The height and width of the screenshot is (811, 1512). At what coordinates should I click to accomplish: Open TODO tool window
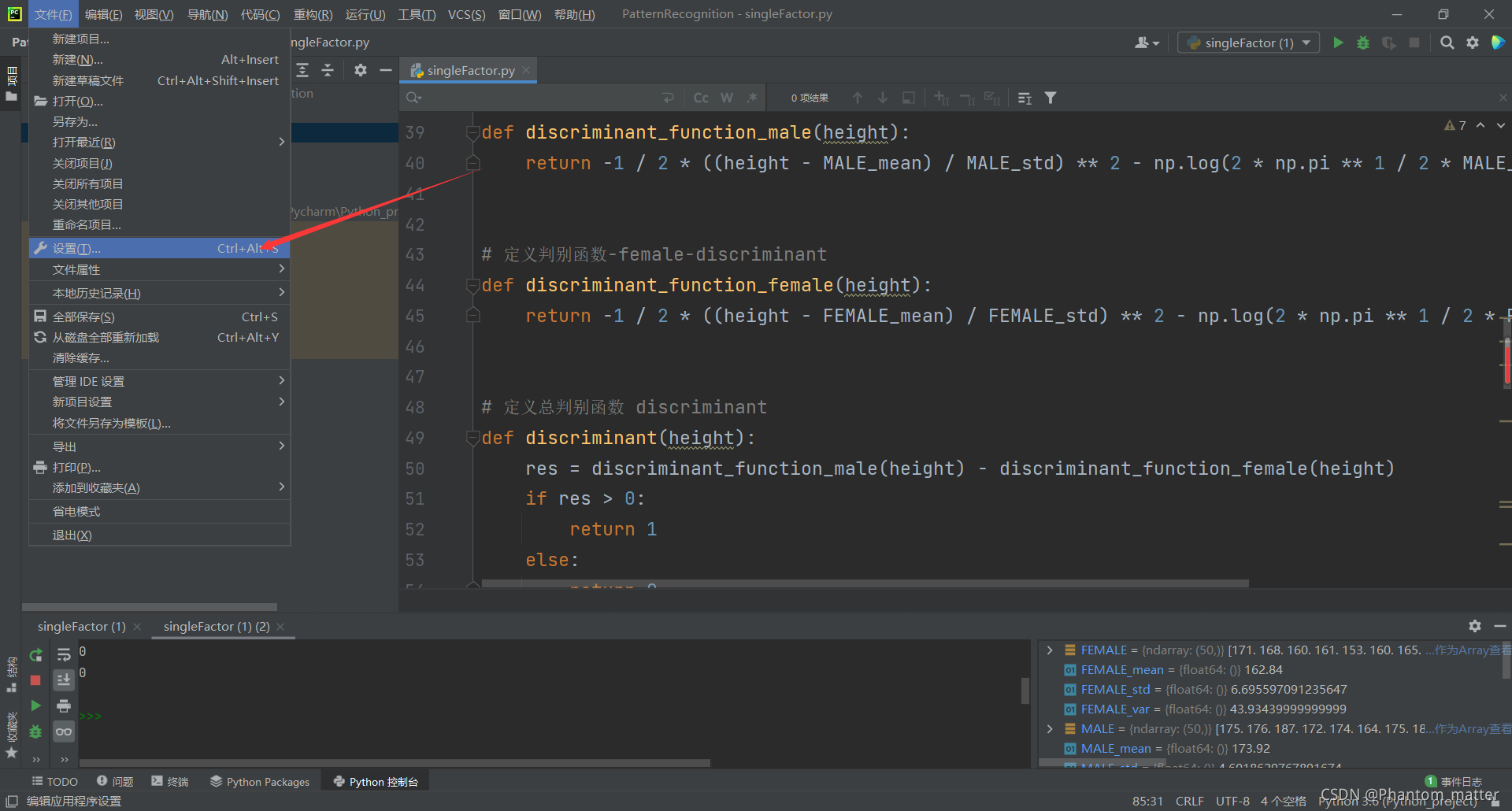(54, 781)
